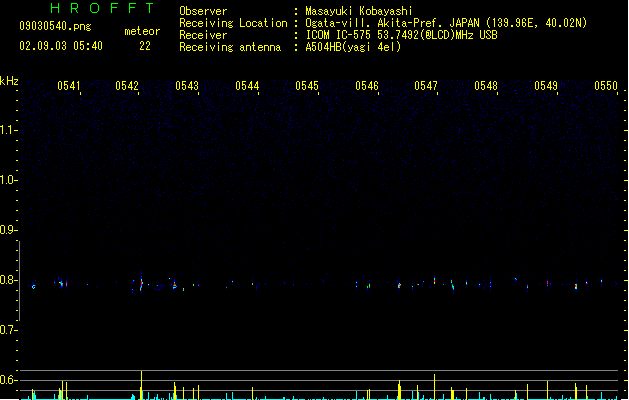
Task: Click the 0.9 kHz axis label
Action: pyautogui.click(x=8, y=230)
